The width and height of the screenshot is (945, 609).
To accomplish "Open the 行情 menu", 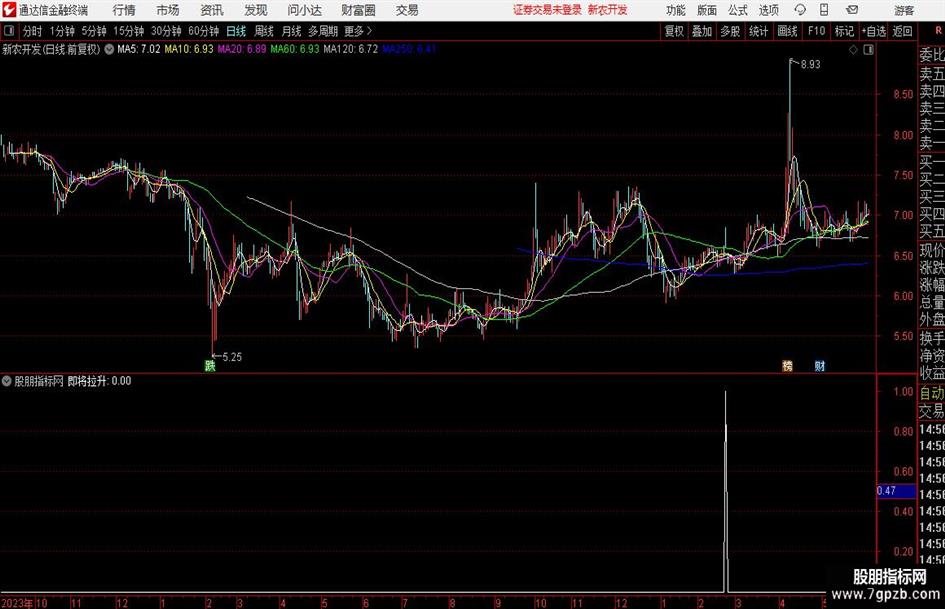I will tap(124, 10).
